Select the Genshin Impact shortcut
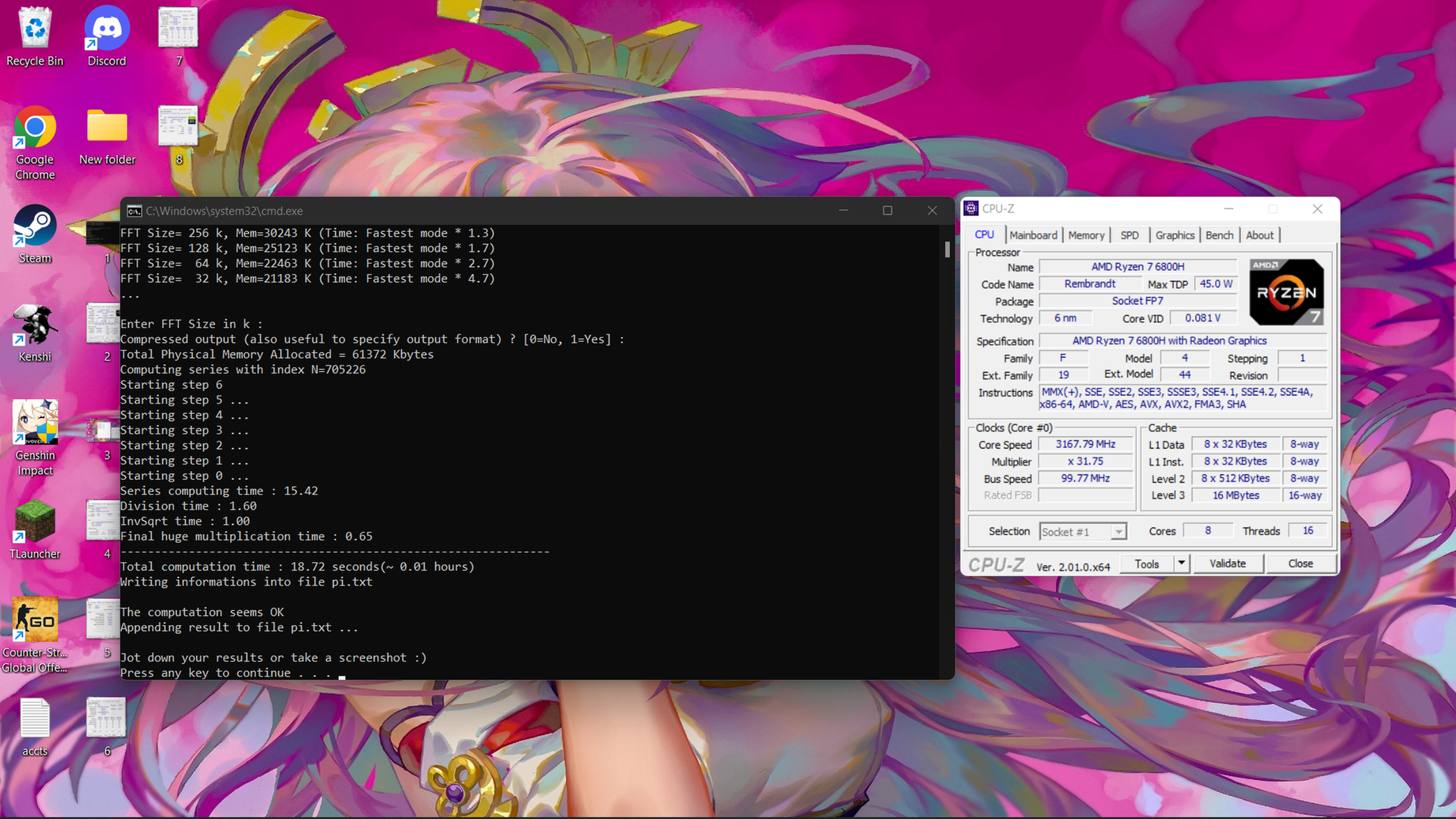 point(35,438)
